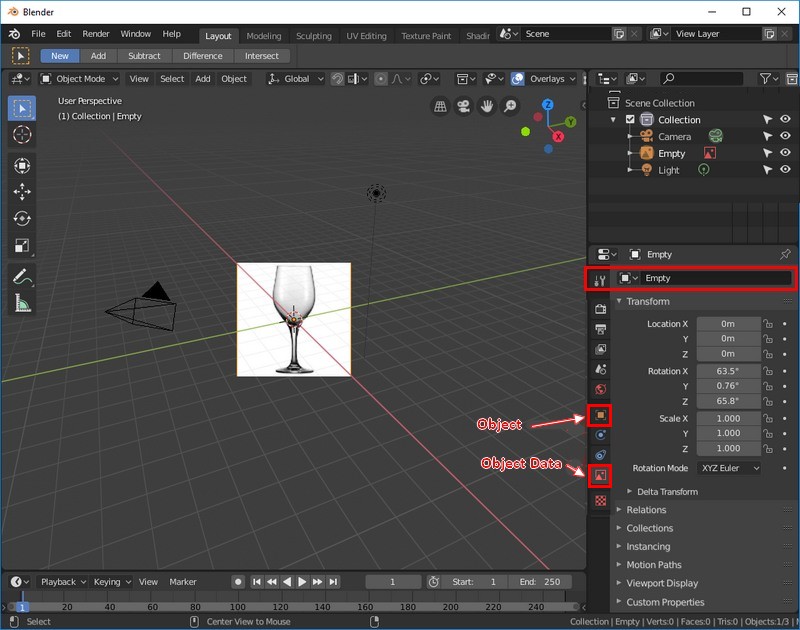Open the Object Mode dropdown

(80, 79)
